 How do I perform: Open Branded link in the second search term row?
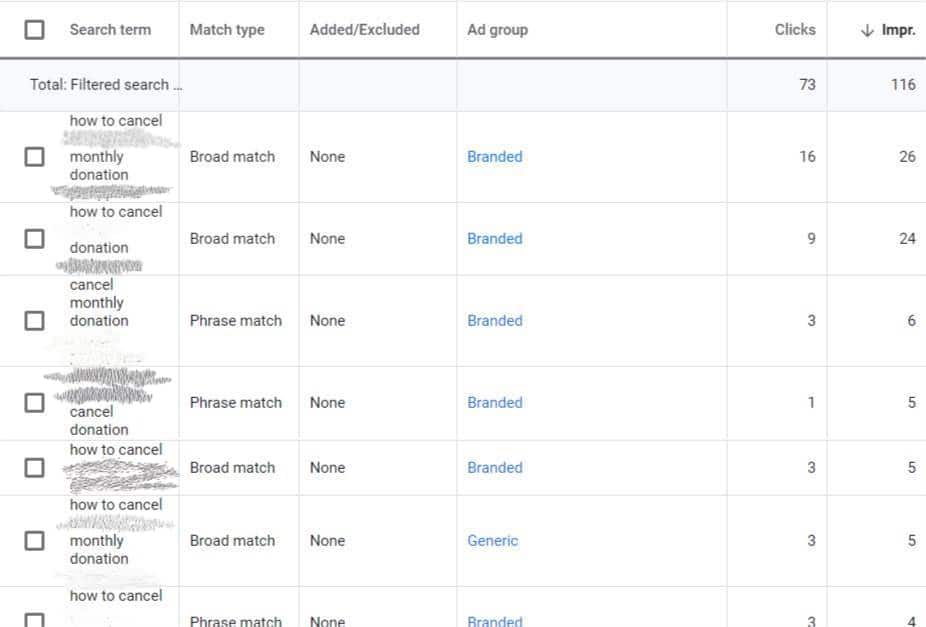[494, 238]
